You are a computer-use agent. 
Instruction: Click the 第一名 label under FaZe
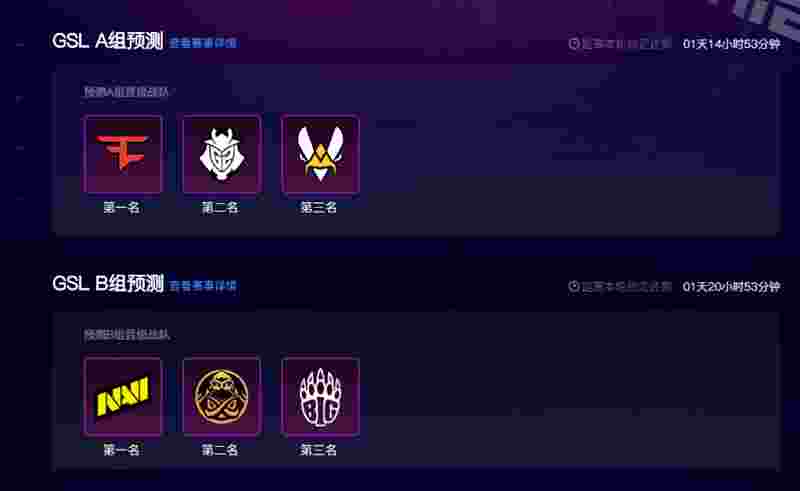pyautogui.click(x=122, y=207)
